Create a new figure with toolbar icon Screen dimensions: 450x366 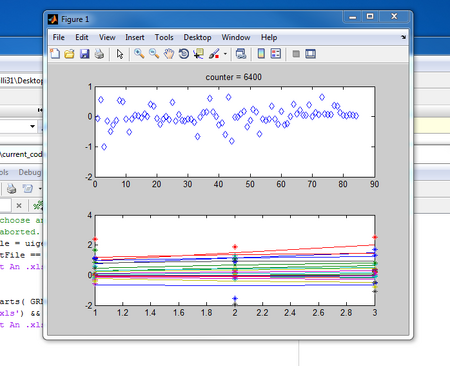[x=55, y=54]
